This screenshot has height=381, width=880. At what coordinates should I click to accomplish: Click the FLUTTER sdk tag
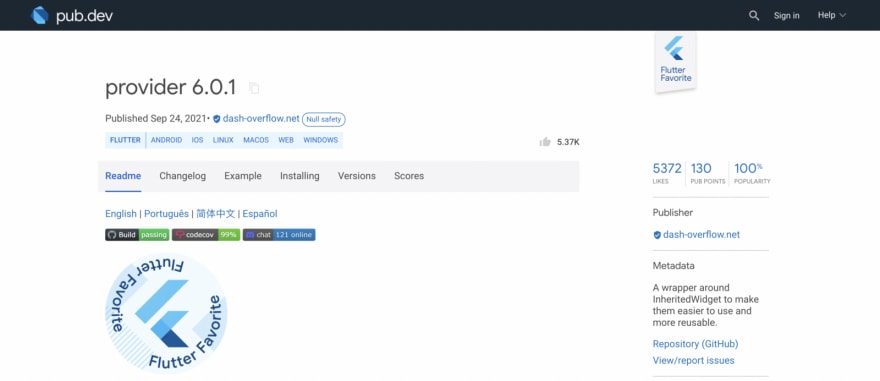click(125, 140)
